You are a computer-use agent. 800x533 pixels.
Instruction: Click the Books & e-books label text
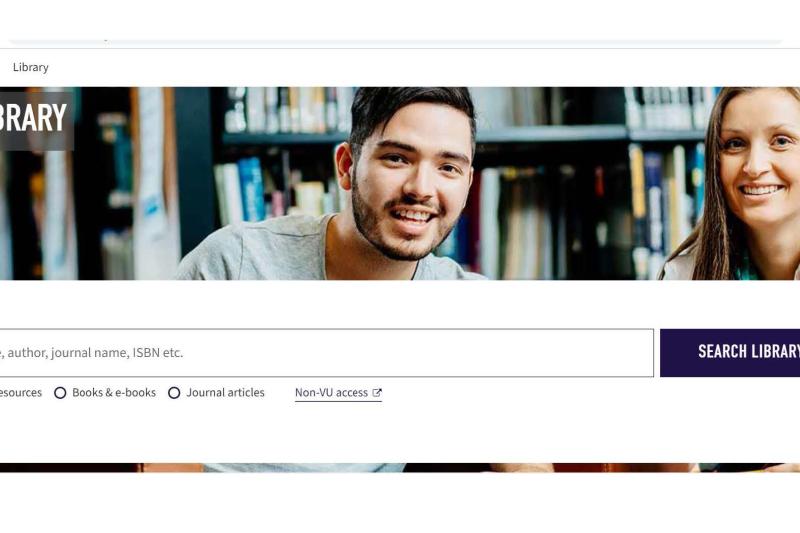pyautogui.click(x=114, y=393)
